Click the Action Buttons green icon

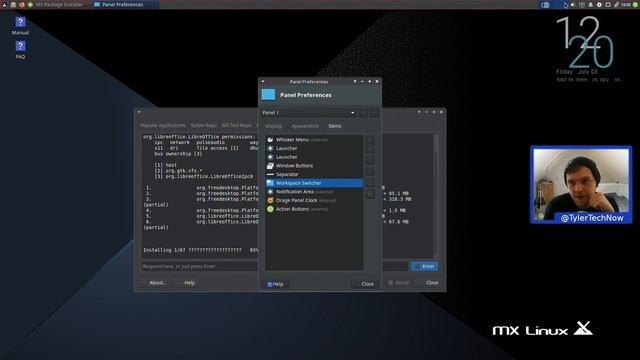pyautogui.click(x=270, y=209)
